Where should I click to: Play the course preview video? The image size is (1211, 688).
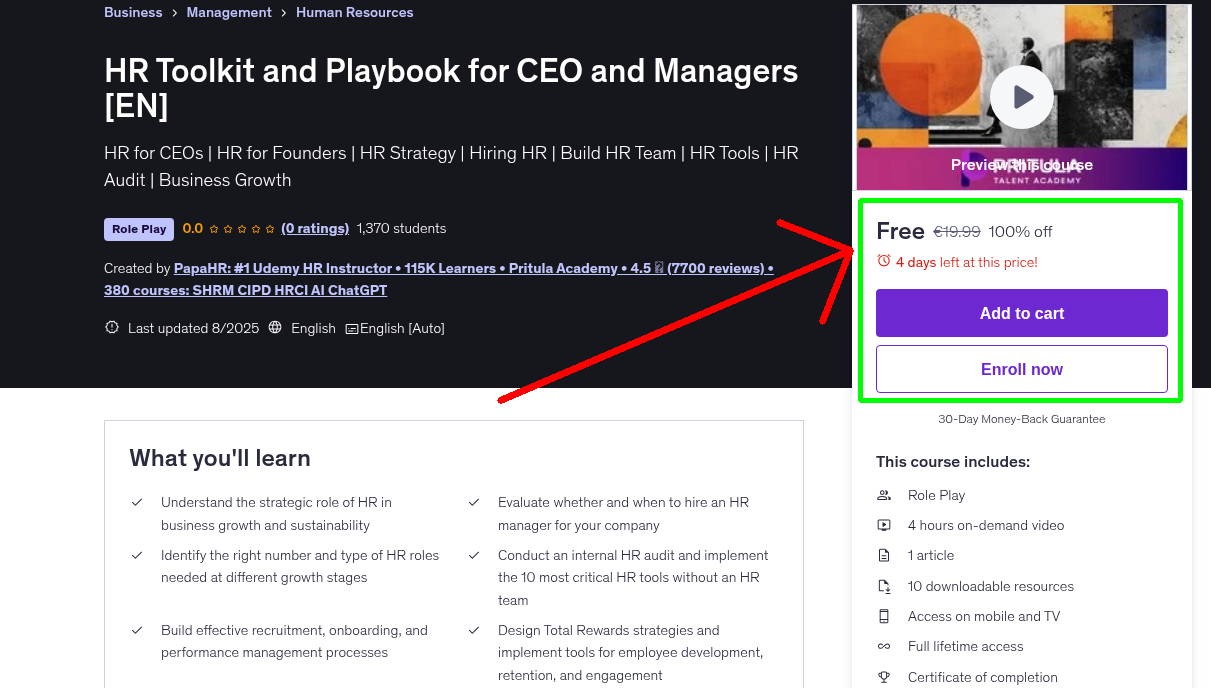tap(1021, 97)
